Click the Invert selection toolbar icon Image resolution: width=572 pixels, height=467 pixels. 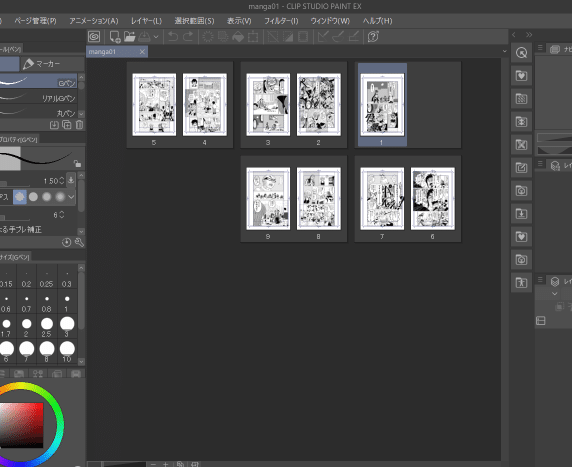pos(288,37)
